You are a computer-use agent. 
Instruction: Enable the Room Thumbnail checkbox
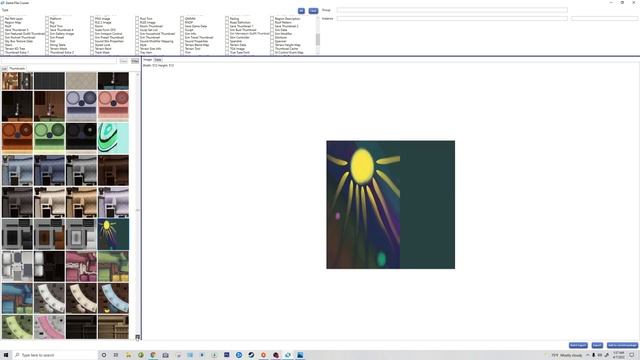[137, 26]
